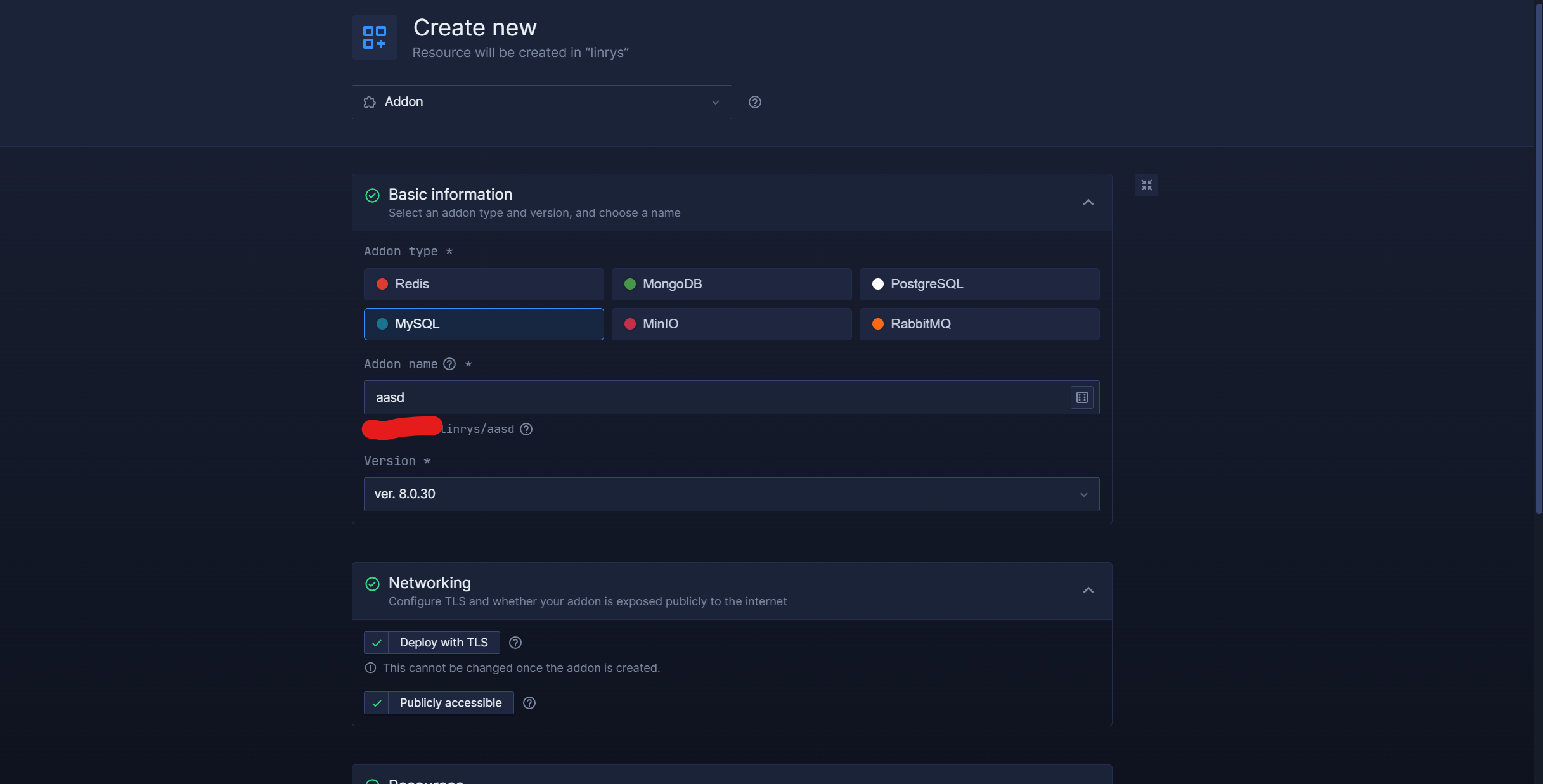Click the collapse-all sections icon
Screen dimensions: 1543x784
pos(1146,185)
